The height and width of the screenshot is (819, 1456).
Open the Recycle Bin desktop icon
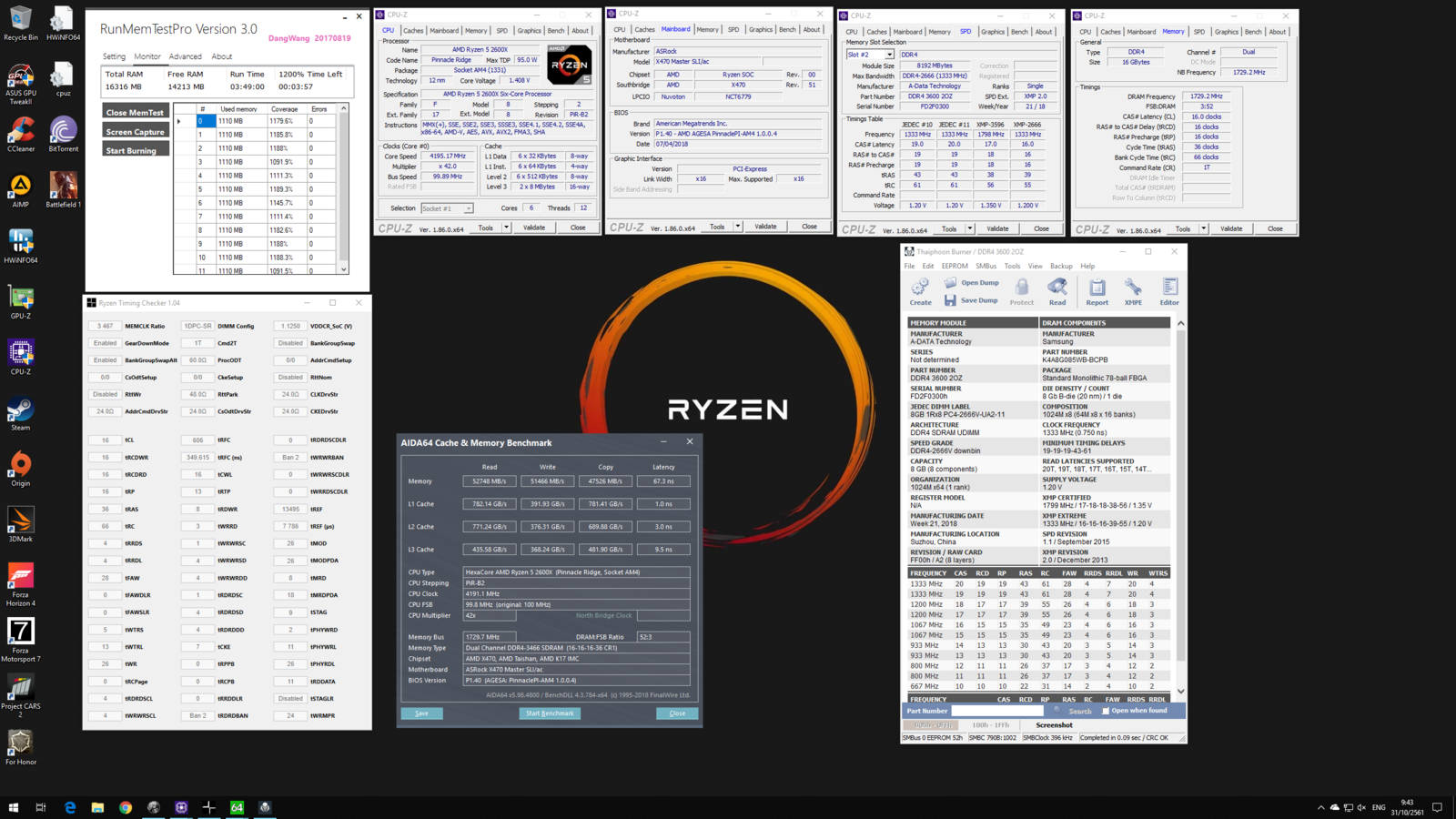(x=20, y=24)
